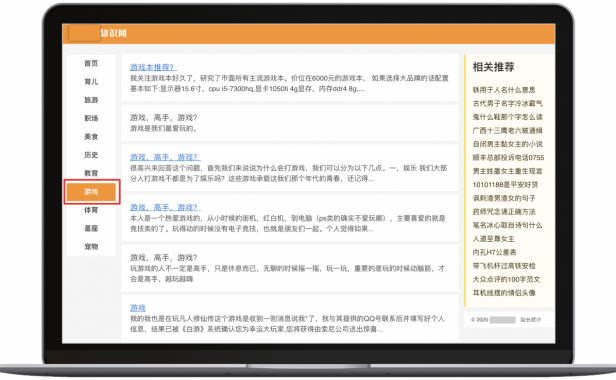Click the 站长统计 footer link

point(531,320)
